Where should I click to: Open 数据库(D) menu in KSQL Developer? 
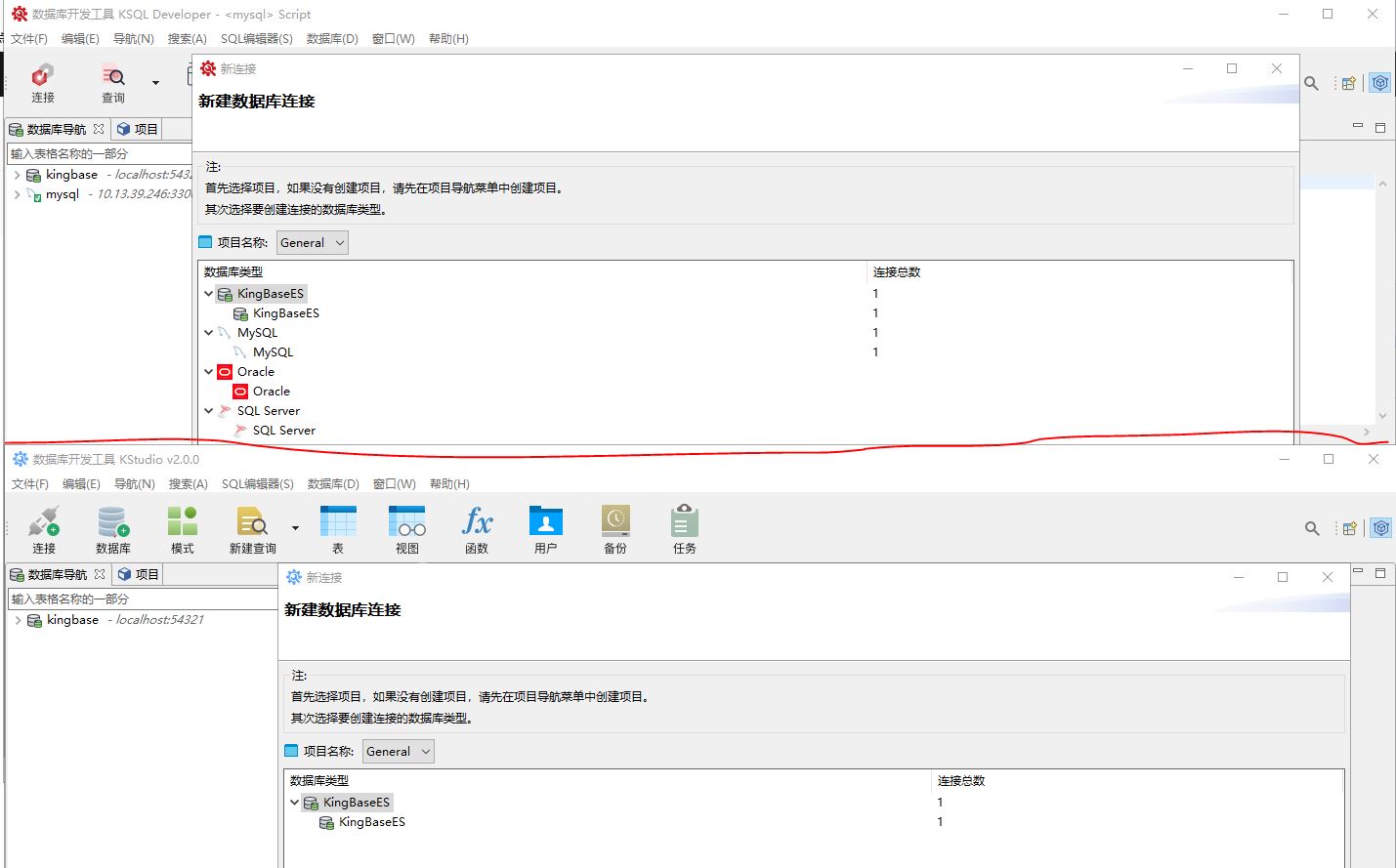pyautogui.click(x=332, y=39)
